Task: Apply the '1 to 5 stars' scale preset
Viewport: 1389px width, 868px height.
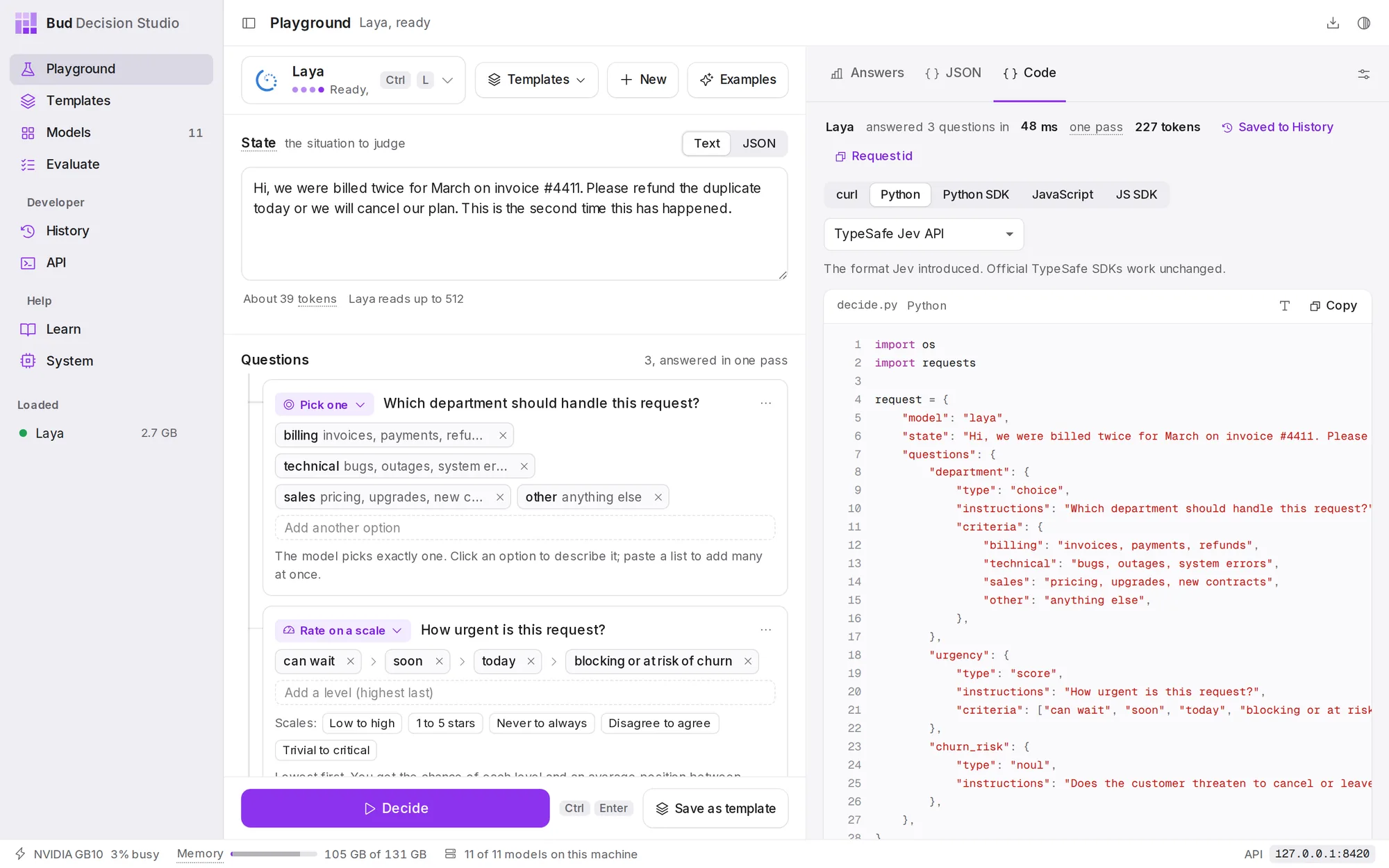Action: pos(446,724)
